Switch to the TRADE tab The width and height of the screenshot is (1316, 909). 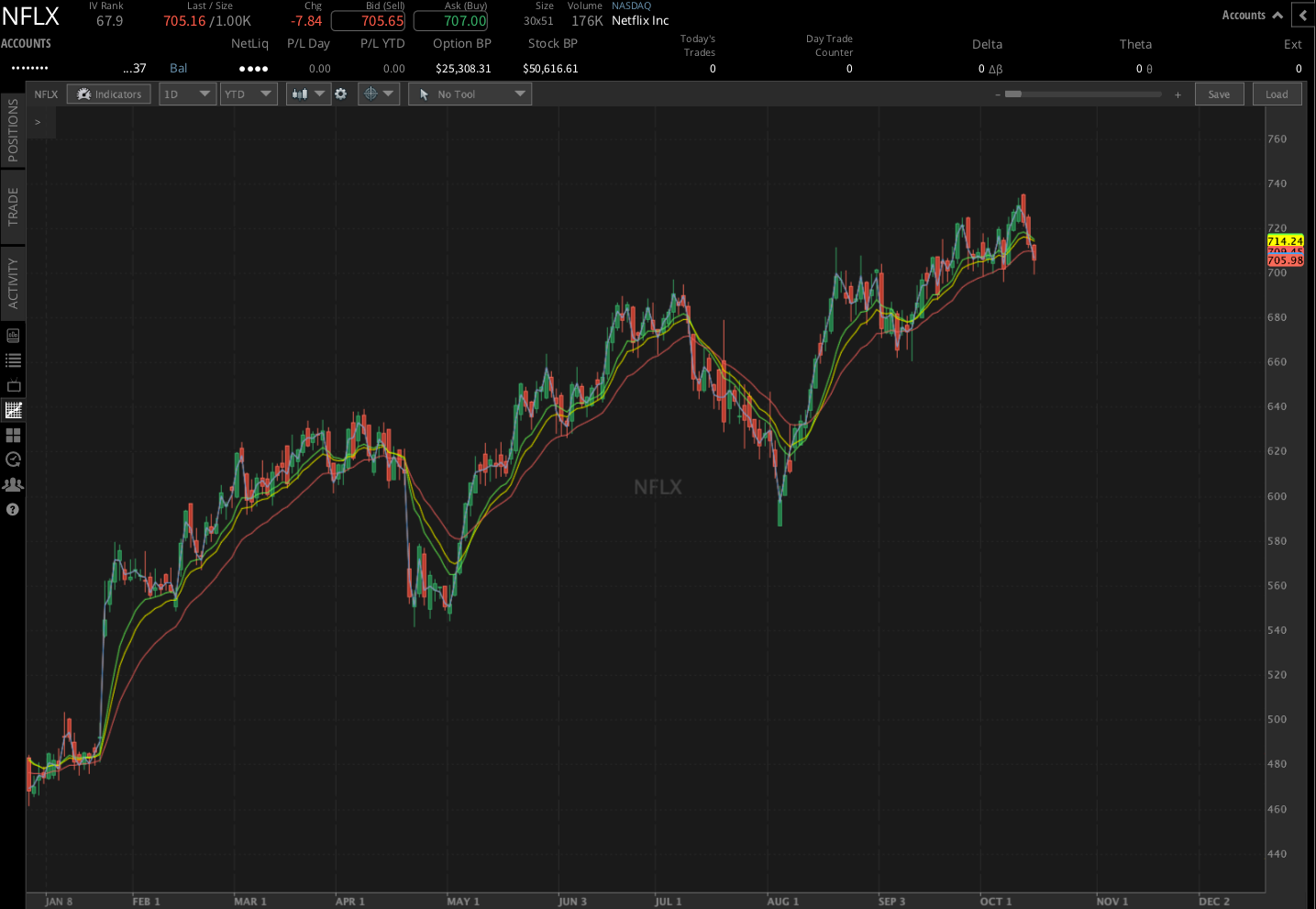13,206
